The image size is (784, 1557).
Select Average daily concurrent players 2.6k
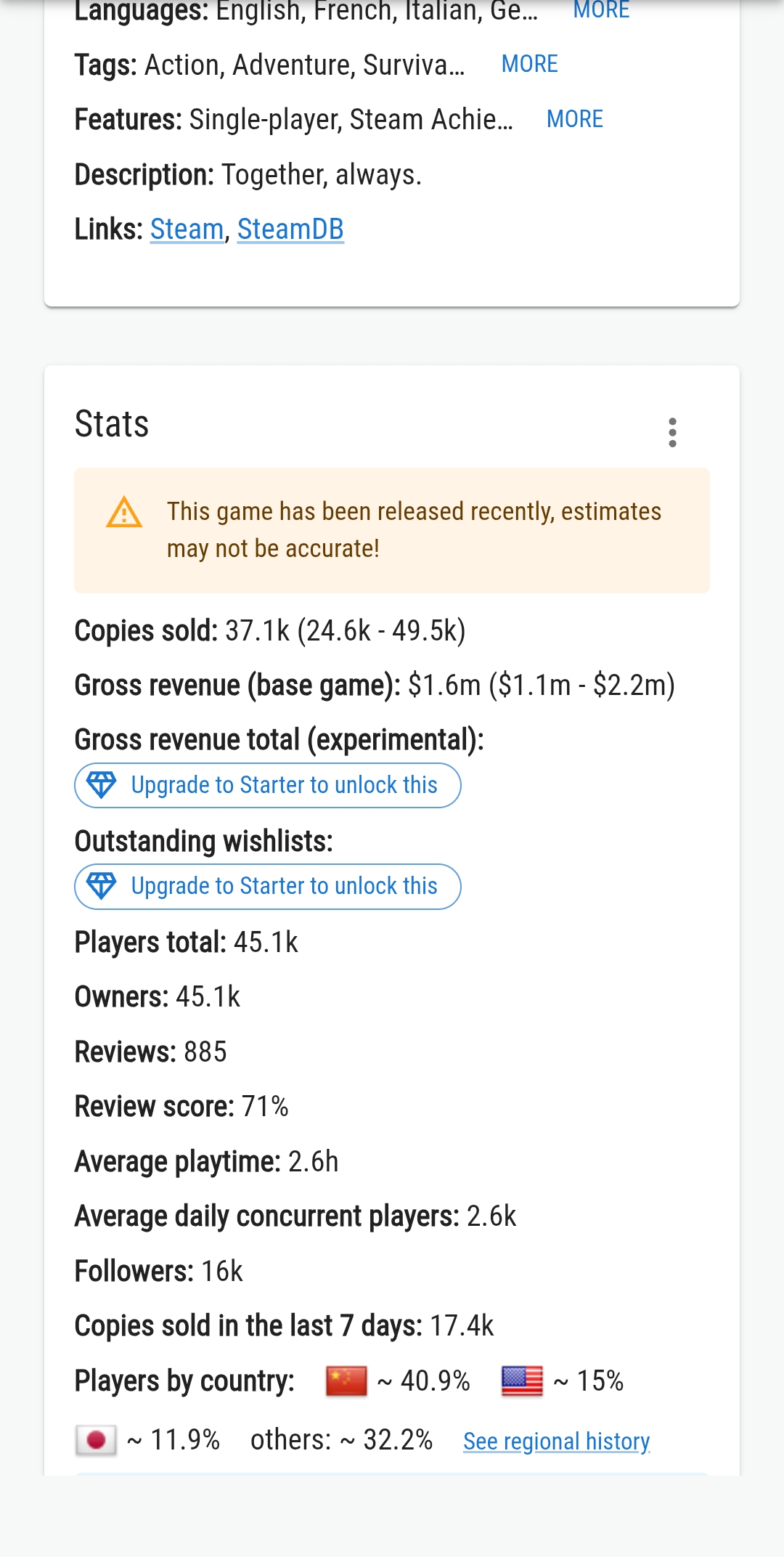pos(295,1216)
